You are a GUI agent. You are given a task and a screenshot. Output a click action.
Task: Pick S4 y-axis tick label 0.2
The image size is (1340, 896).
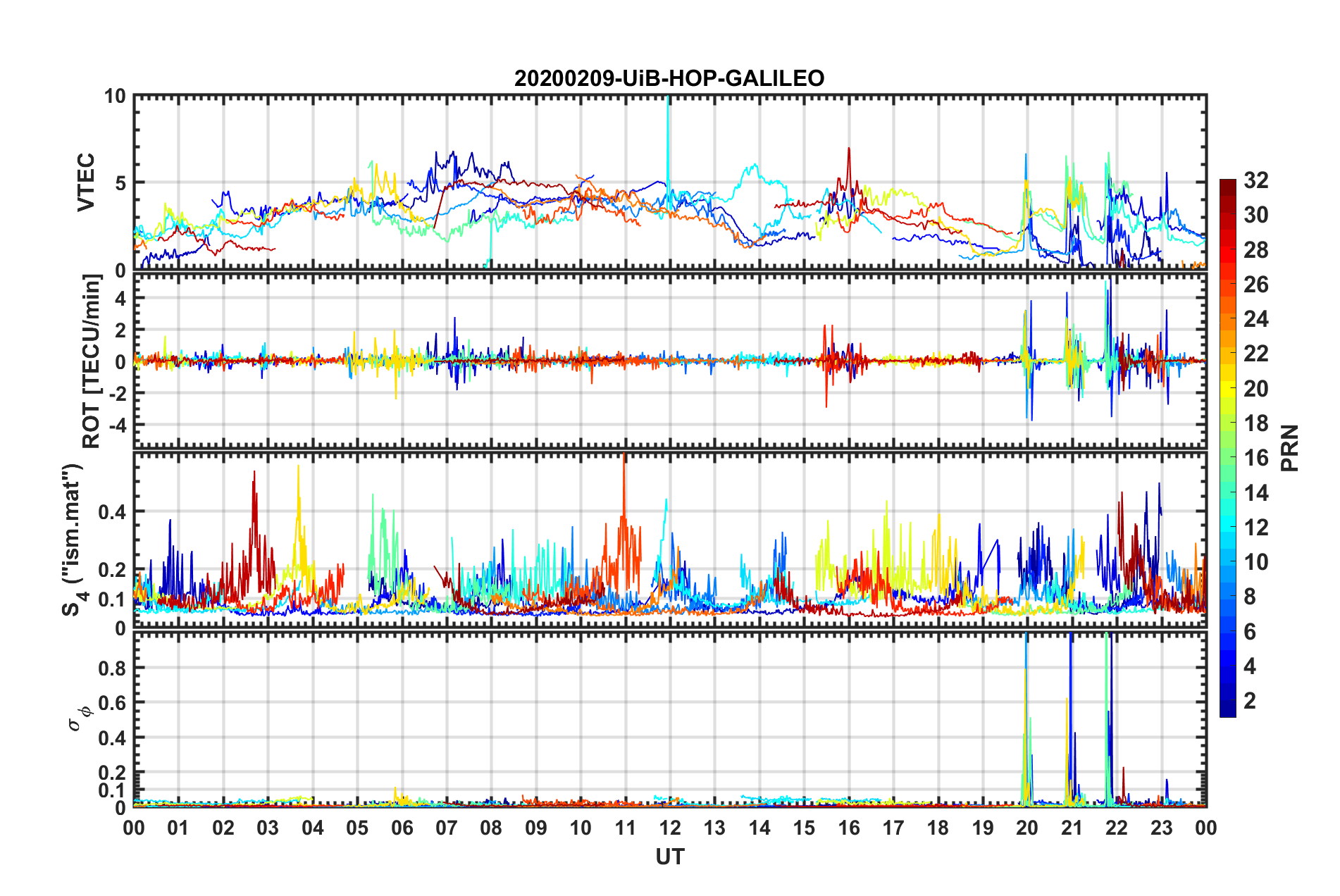[x=112, y=570]
